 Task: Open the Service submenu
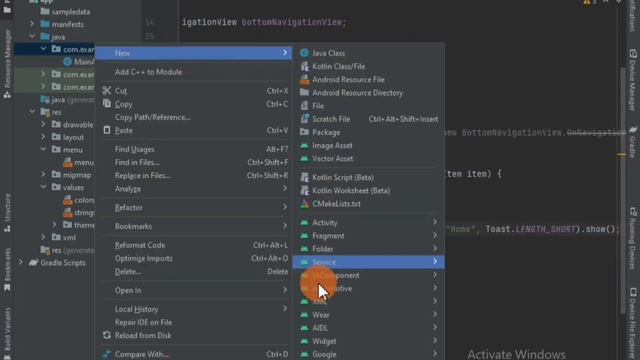click(x=369, y=262)
